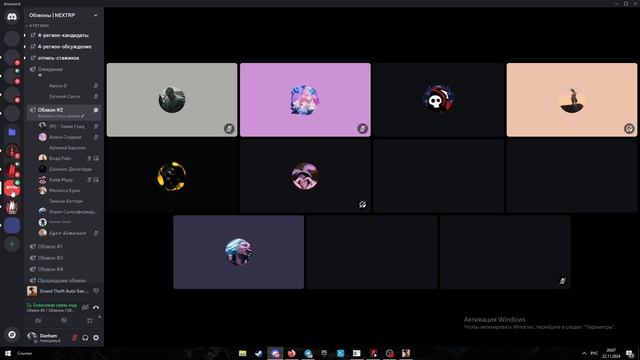Select the purple anime avatar participant tile

[305, 100]
